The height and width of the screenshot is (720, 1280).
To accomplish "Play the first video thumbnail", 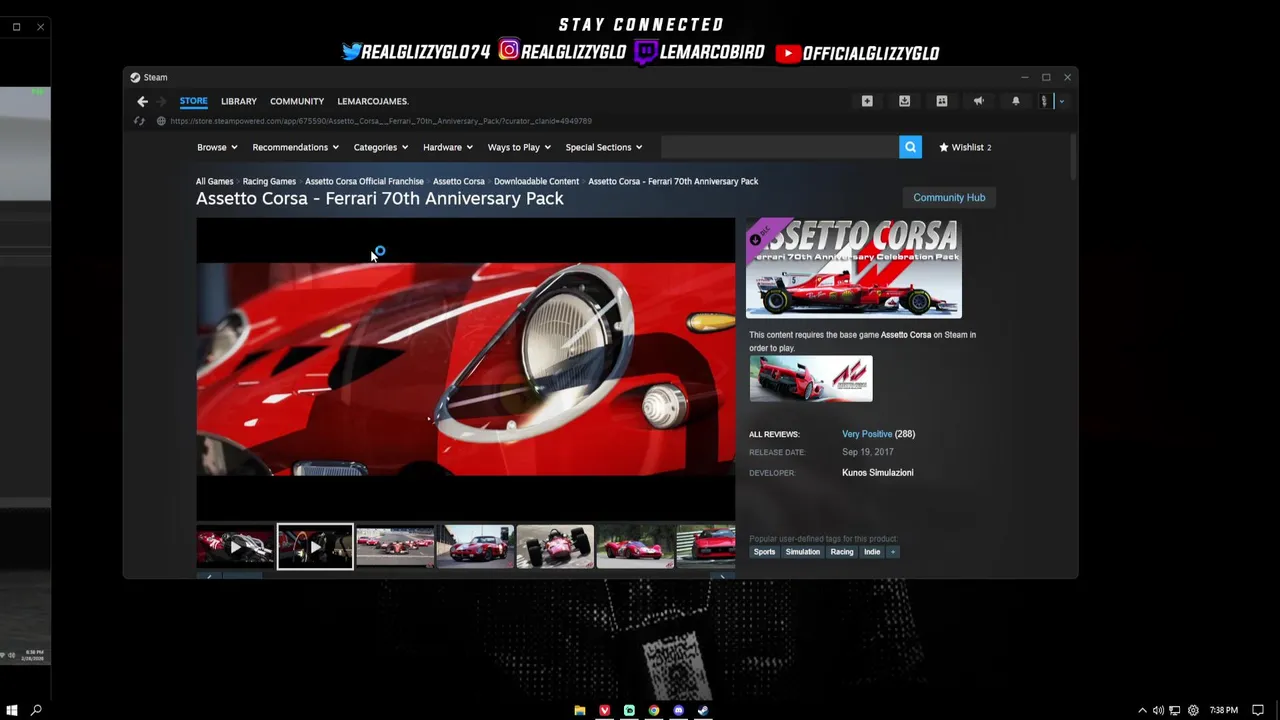I will [x=235, y=547].
